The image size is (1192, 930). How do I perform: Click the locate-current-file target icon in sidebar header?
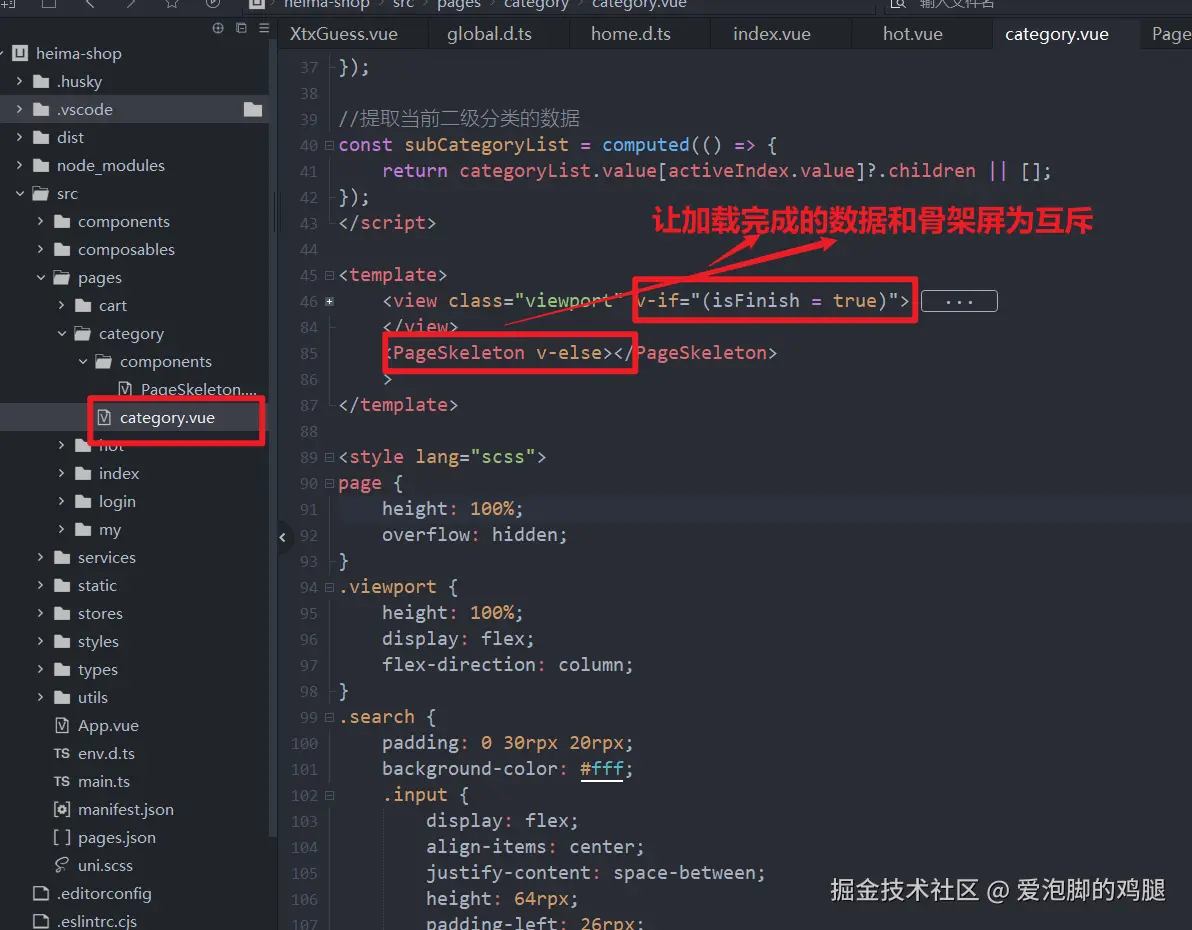point(218,28)
